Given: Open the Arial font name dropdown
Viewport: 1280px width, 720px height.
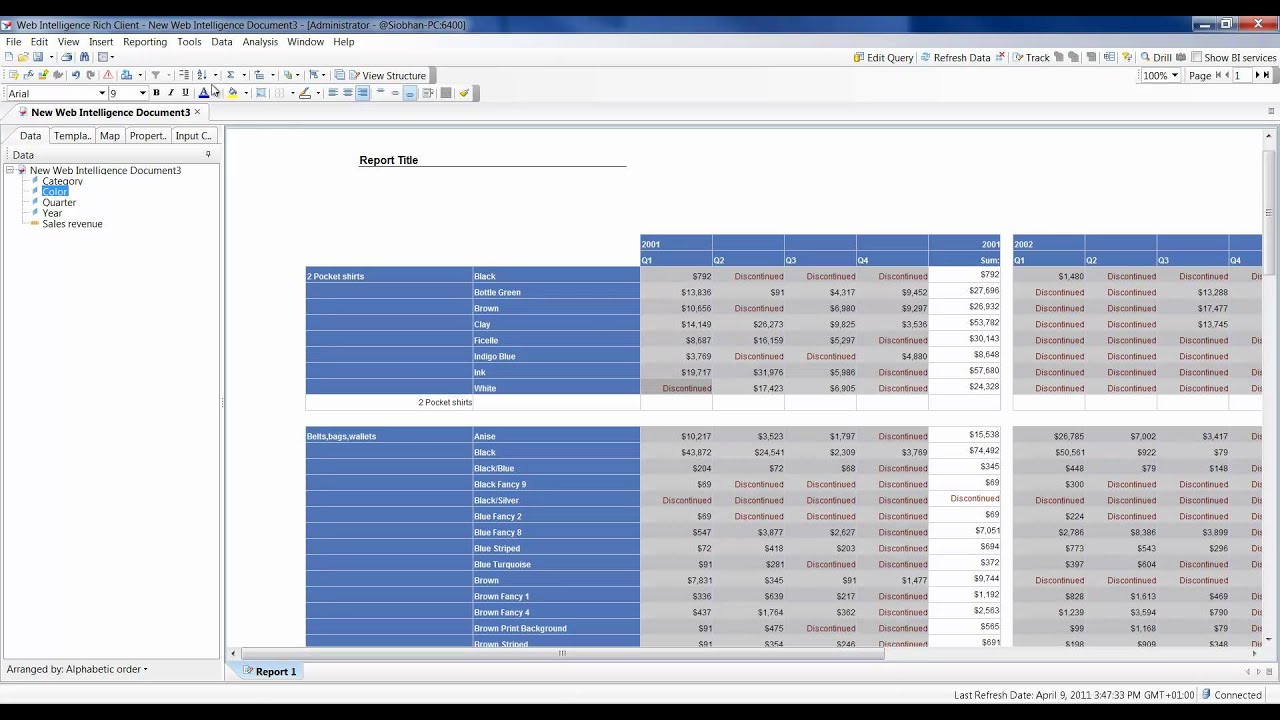Looking at the screenshot, I should point(102,93).
